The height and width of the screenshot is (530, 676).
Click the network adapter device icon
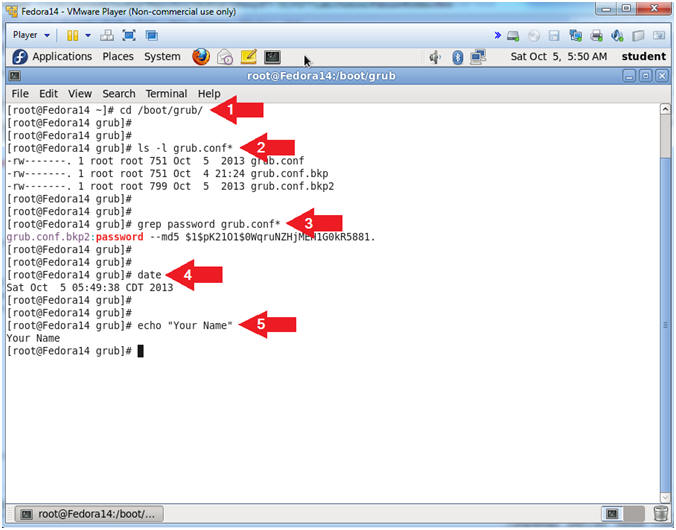pos(575,35)
